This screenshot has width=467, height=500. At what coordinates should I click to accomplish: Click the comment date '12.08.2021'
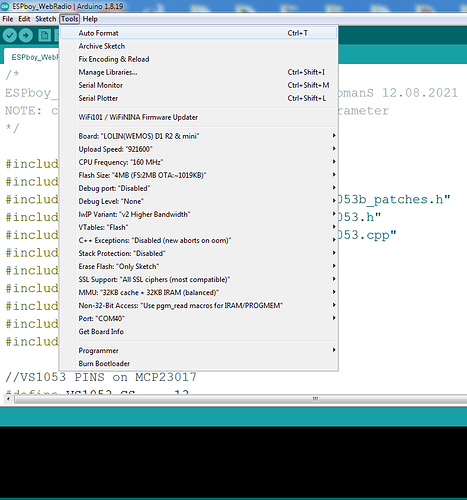420,93
